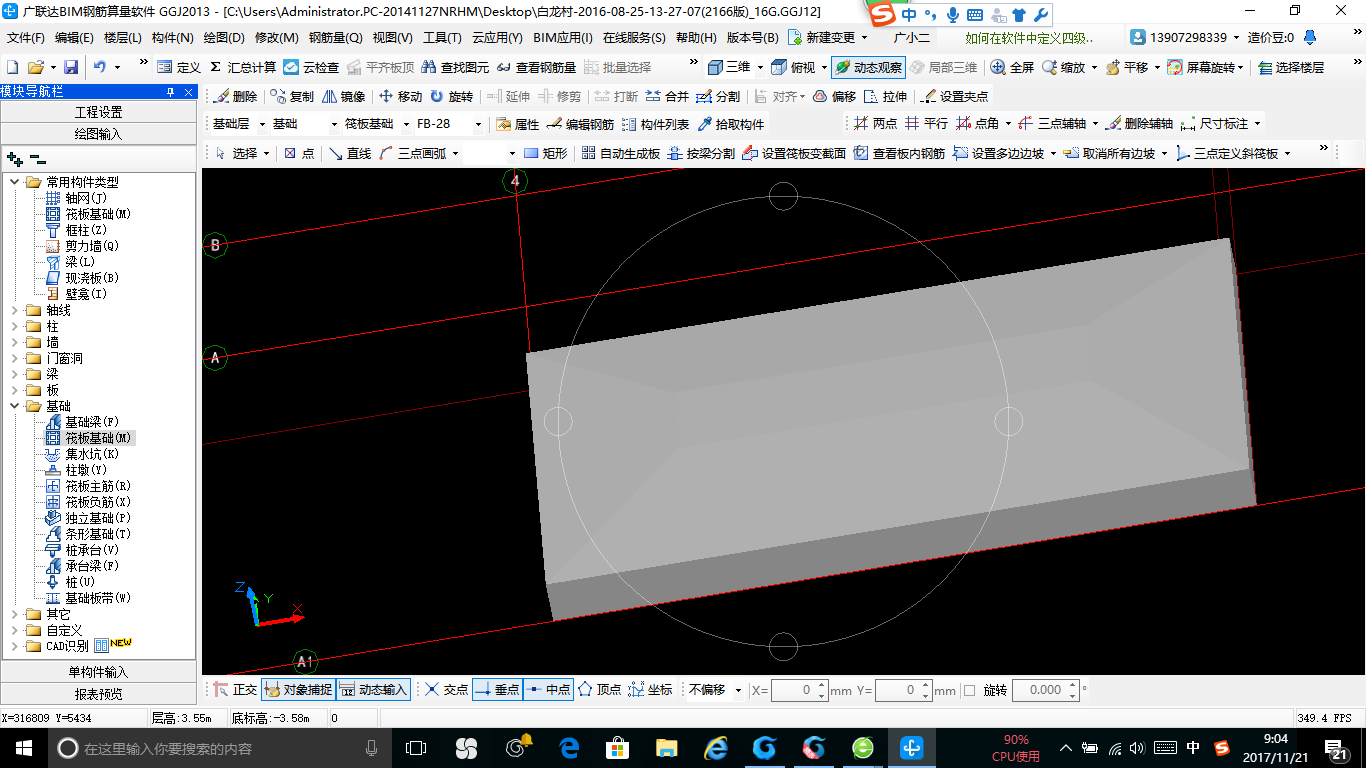Open the FB-28 component dropdown
The height and width of the screenshot is (768, 1366).
click(478, 124)
